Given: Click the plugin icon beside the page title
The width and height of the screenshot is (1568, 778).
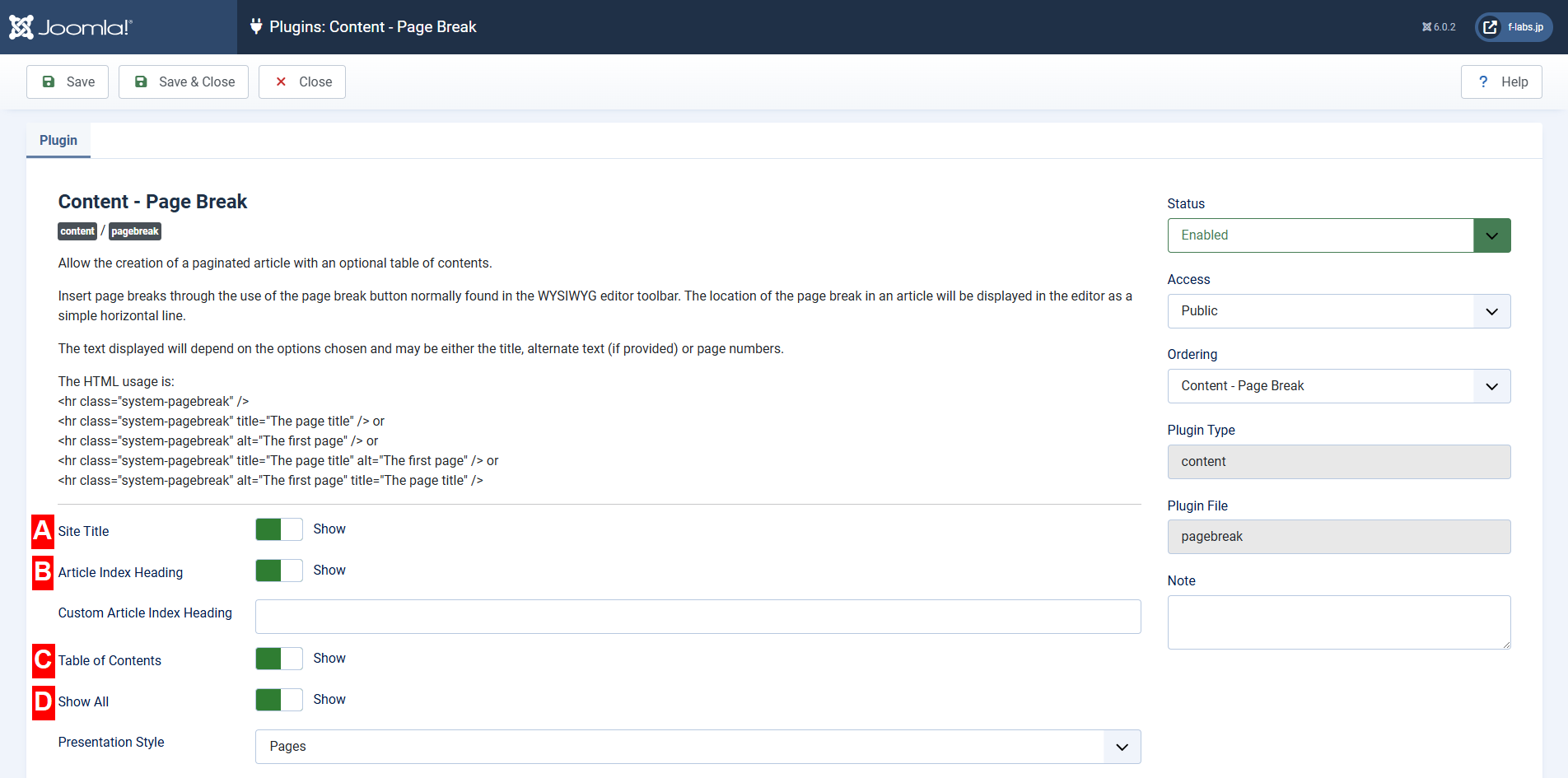Looking at the screenshot, I should (x=256, y=26).
